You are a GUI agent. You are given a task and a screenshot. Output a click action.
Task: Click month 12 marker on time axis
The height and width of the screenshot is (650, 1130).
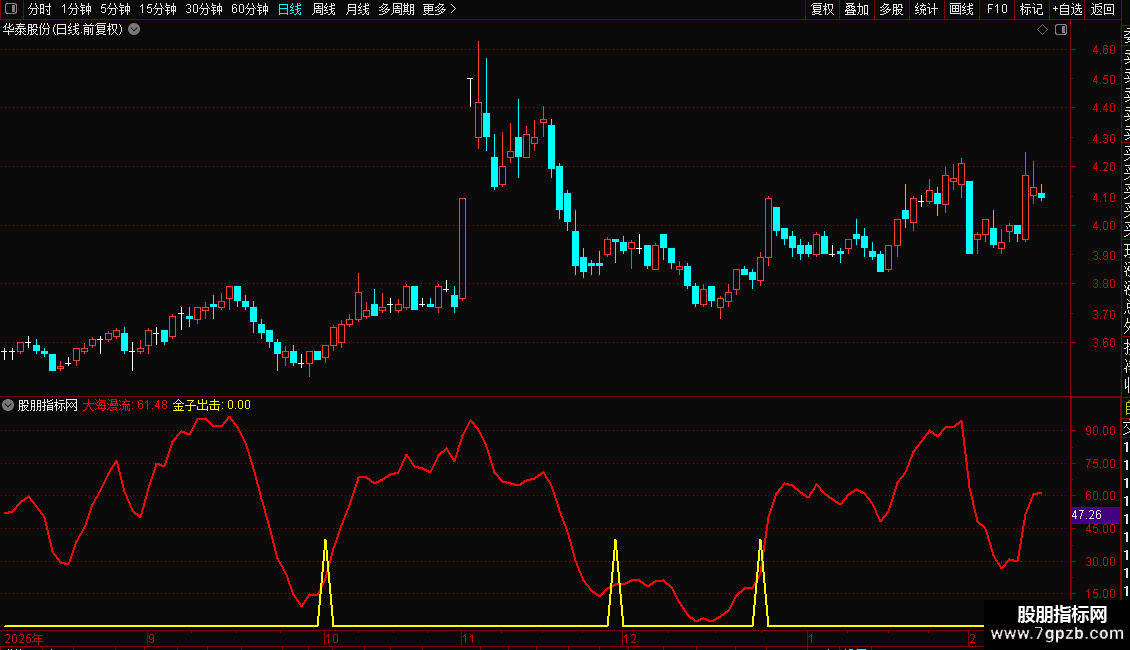click(630, 638)
